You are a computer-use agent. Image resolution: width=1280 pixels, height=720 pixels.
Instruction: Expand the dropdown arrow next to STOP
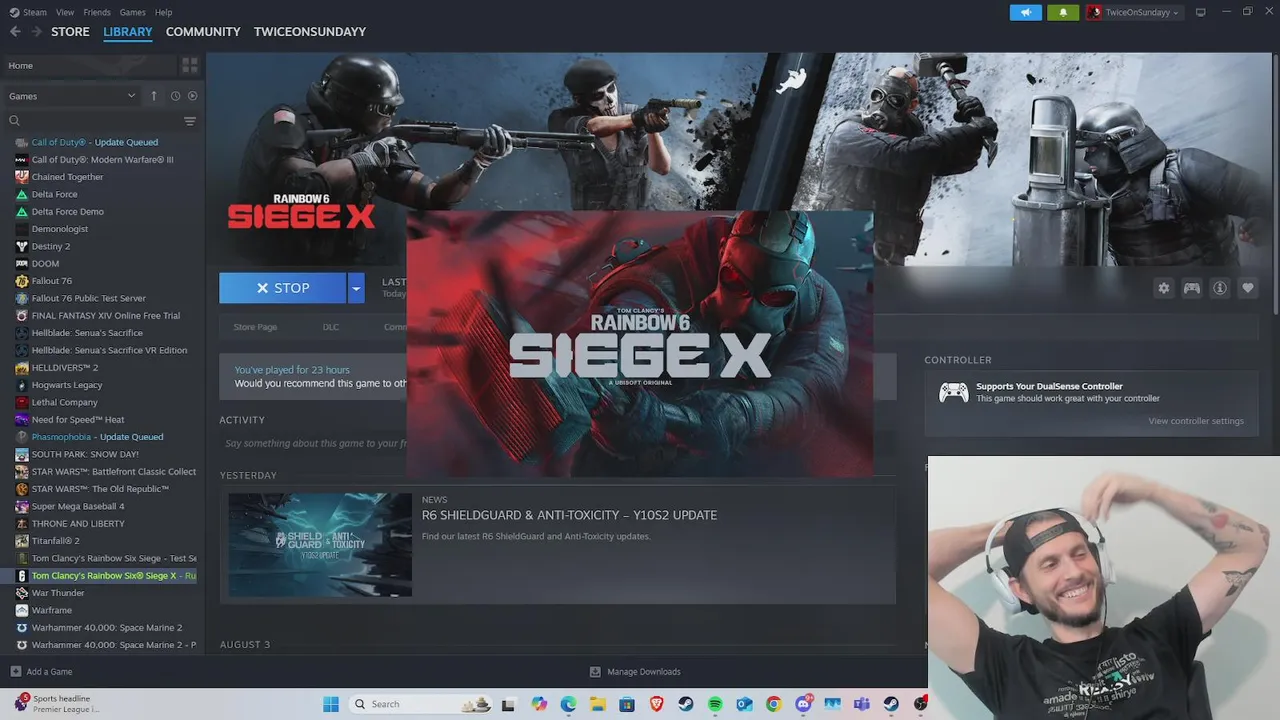click(x=356, y=288)
